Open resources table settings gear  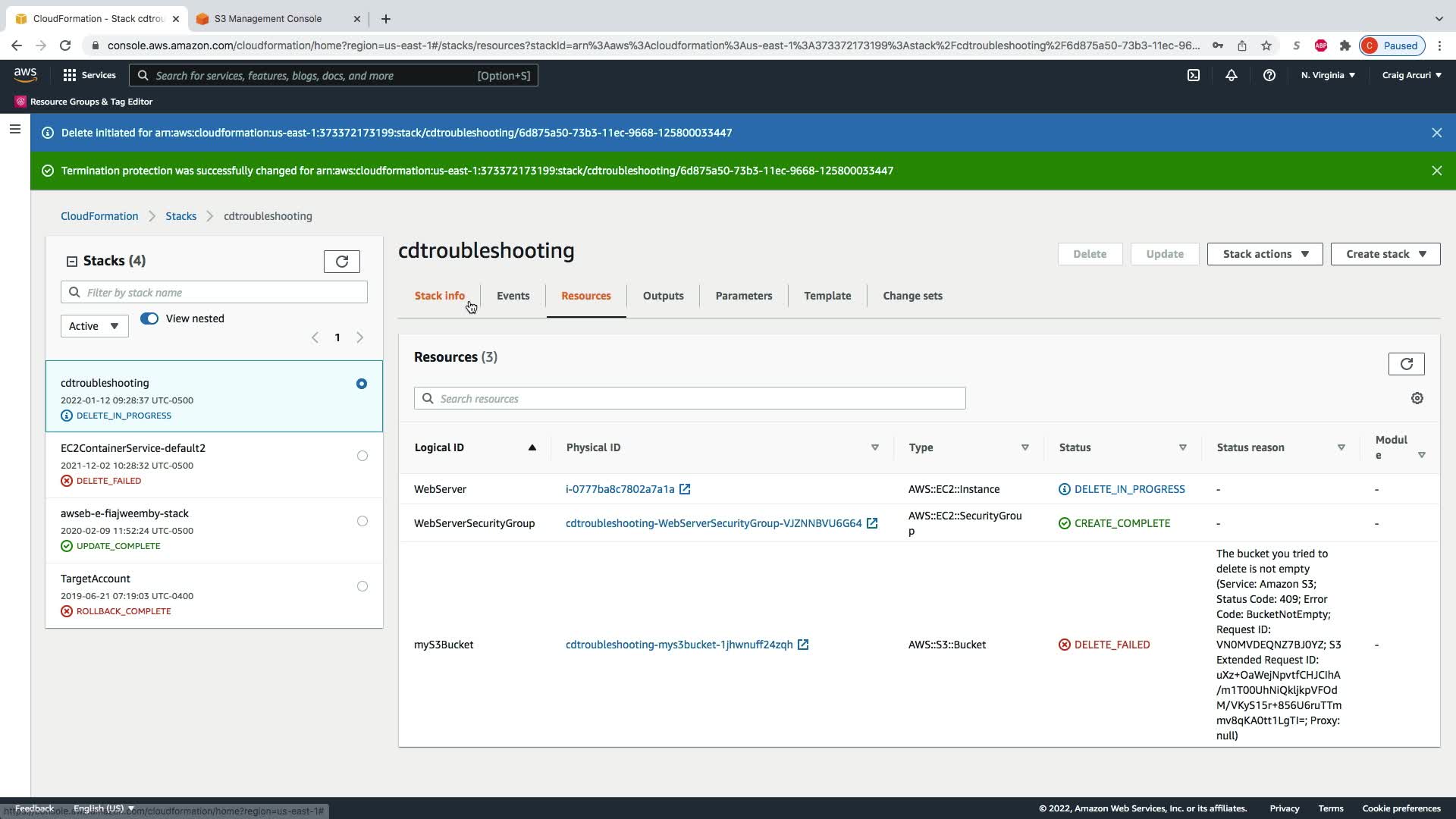(1417, 398)
